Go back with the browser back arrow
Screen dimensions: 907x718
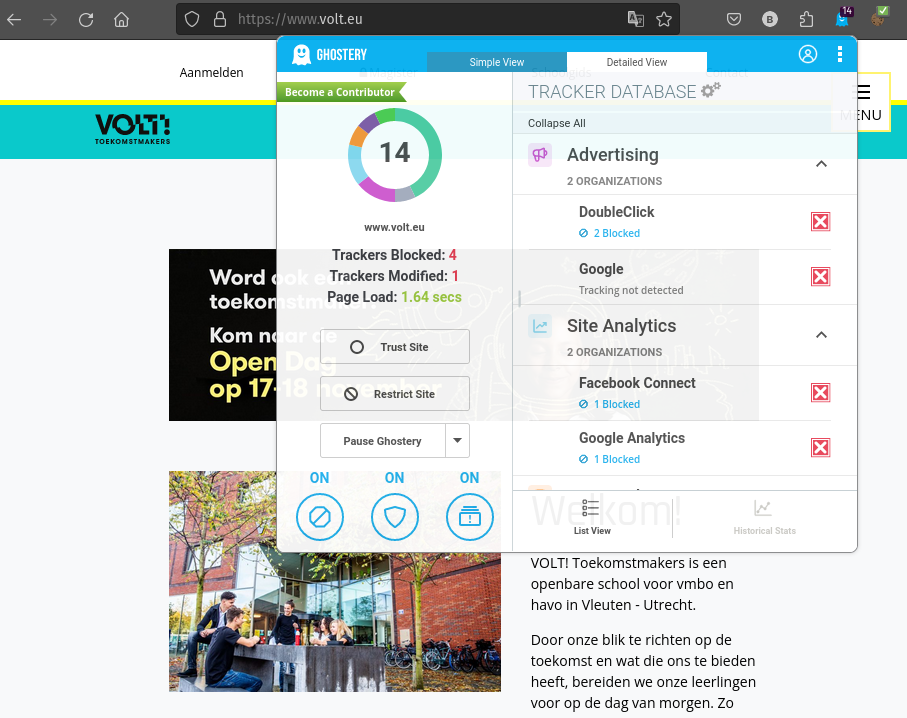[14, 20]
